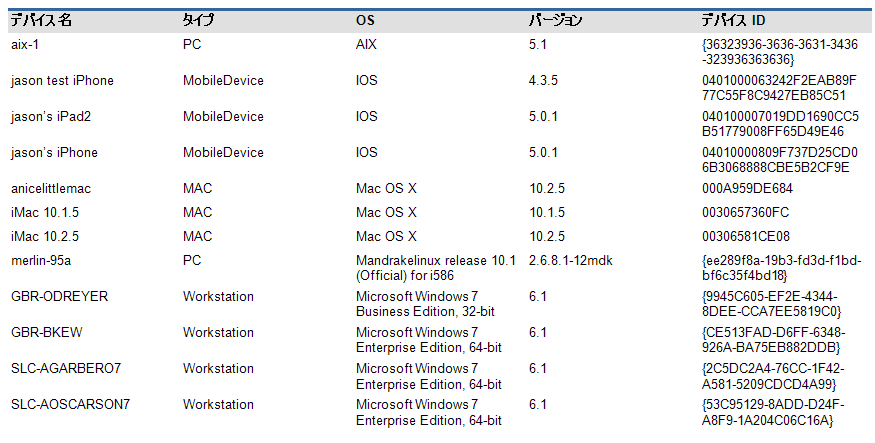
Task: Click version 2.6.8.1-12mdk cell
Action: [570, 261]
